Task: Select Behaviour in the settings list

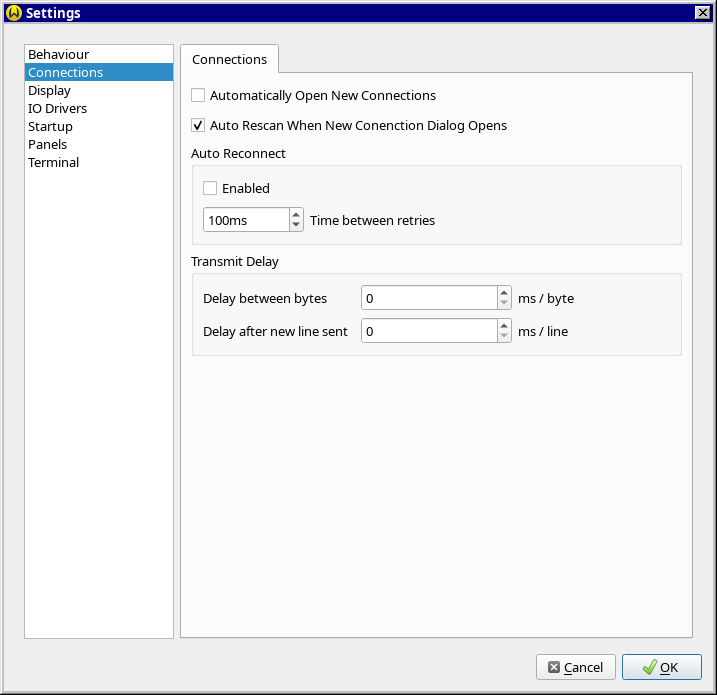Action: tap(99, 54)
